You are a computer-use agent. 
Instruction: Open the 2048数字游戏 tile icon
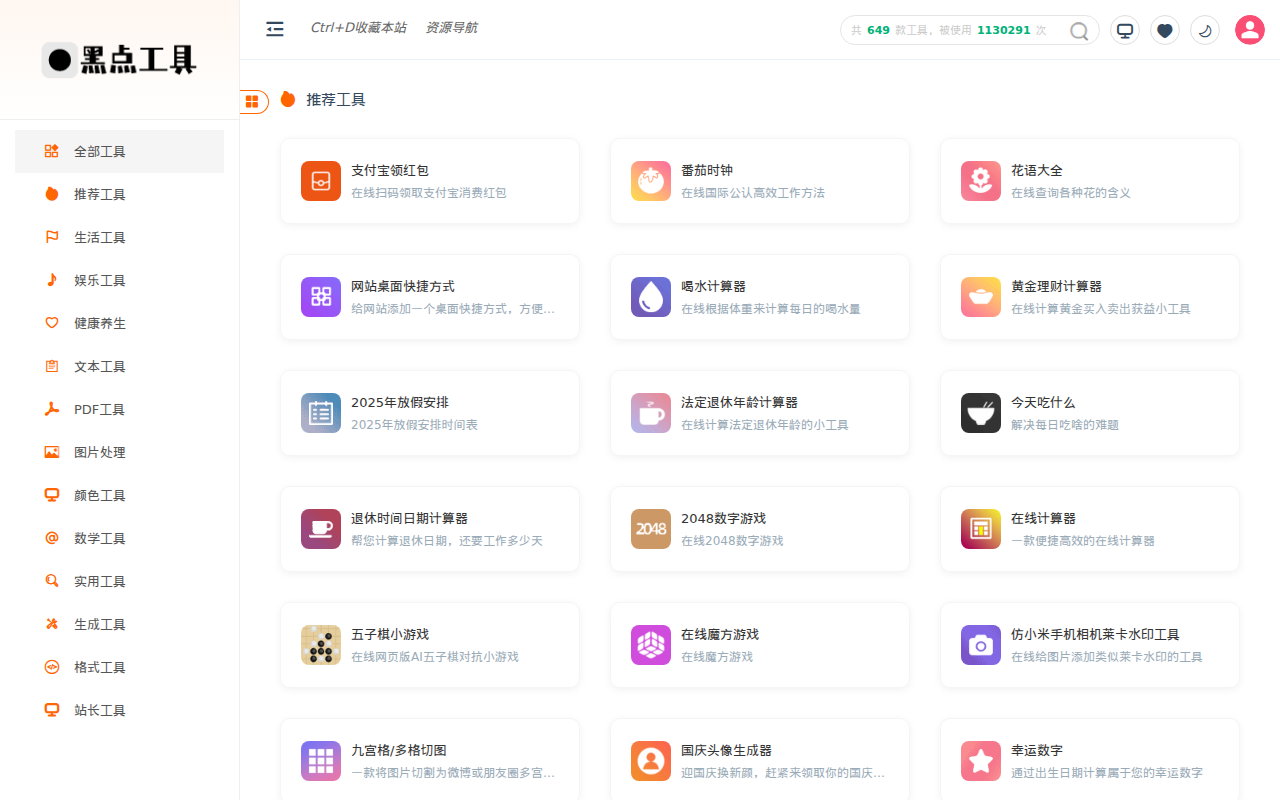650,529
